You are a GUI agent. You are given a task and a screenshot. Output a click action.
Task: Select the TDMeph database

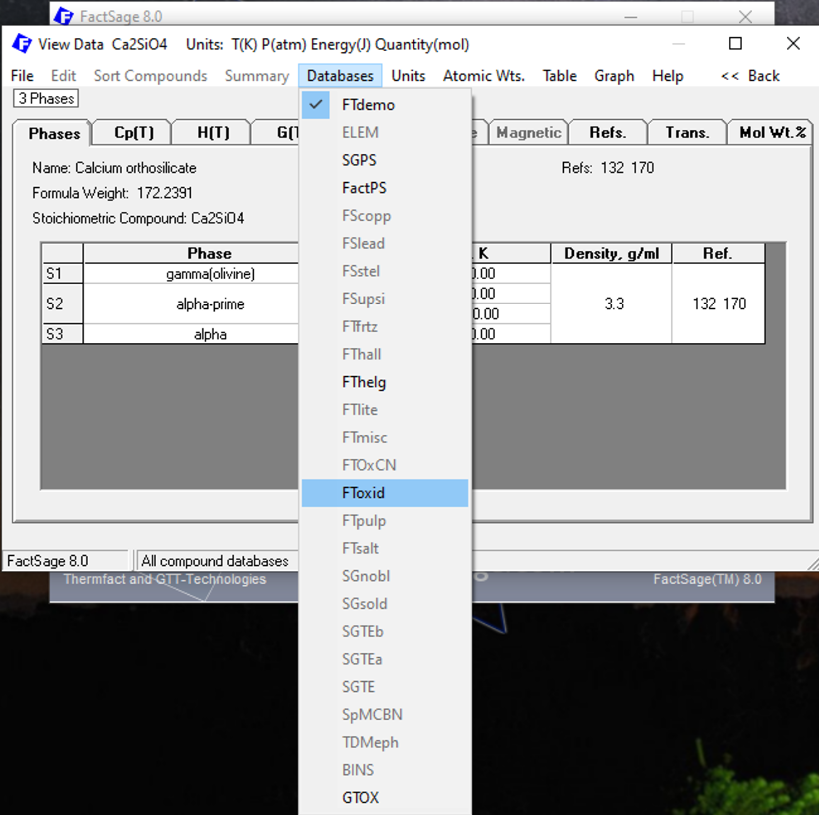(x=385, y=742)
